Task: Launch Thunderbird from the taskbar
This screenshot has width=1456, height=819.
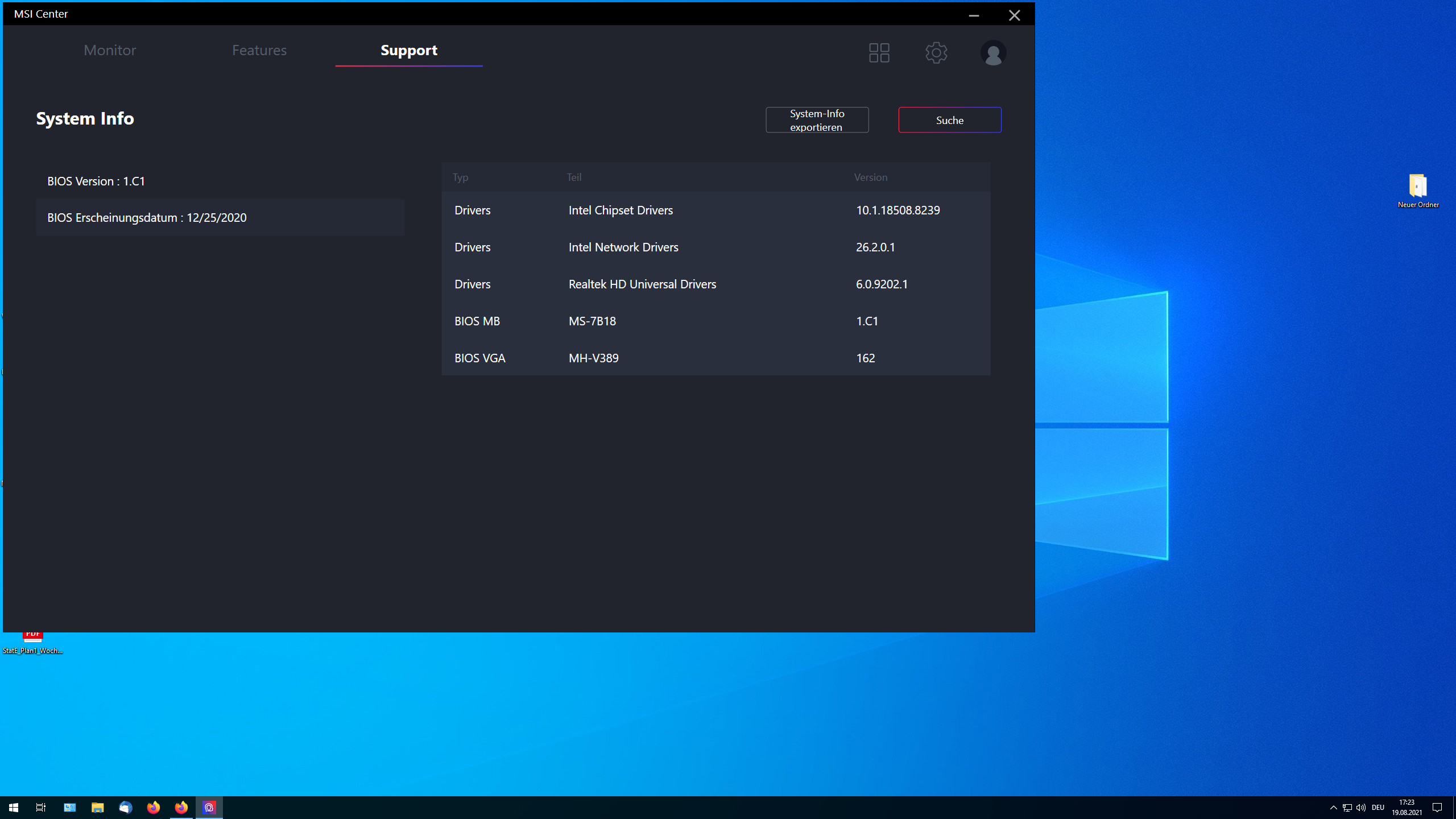Action: (x=125, y=808)
